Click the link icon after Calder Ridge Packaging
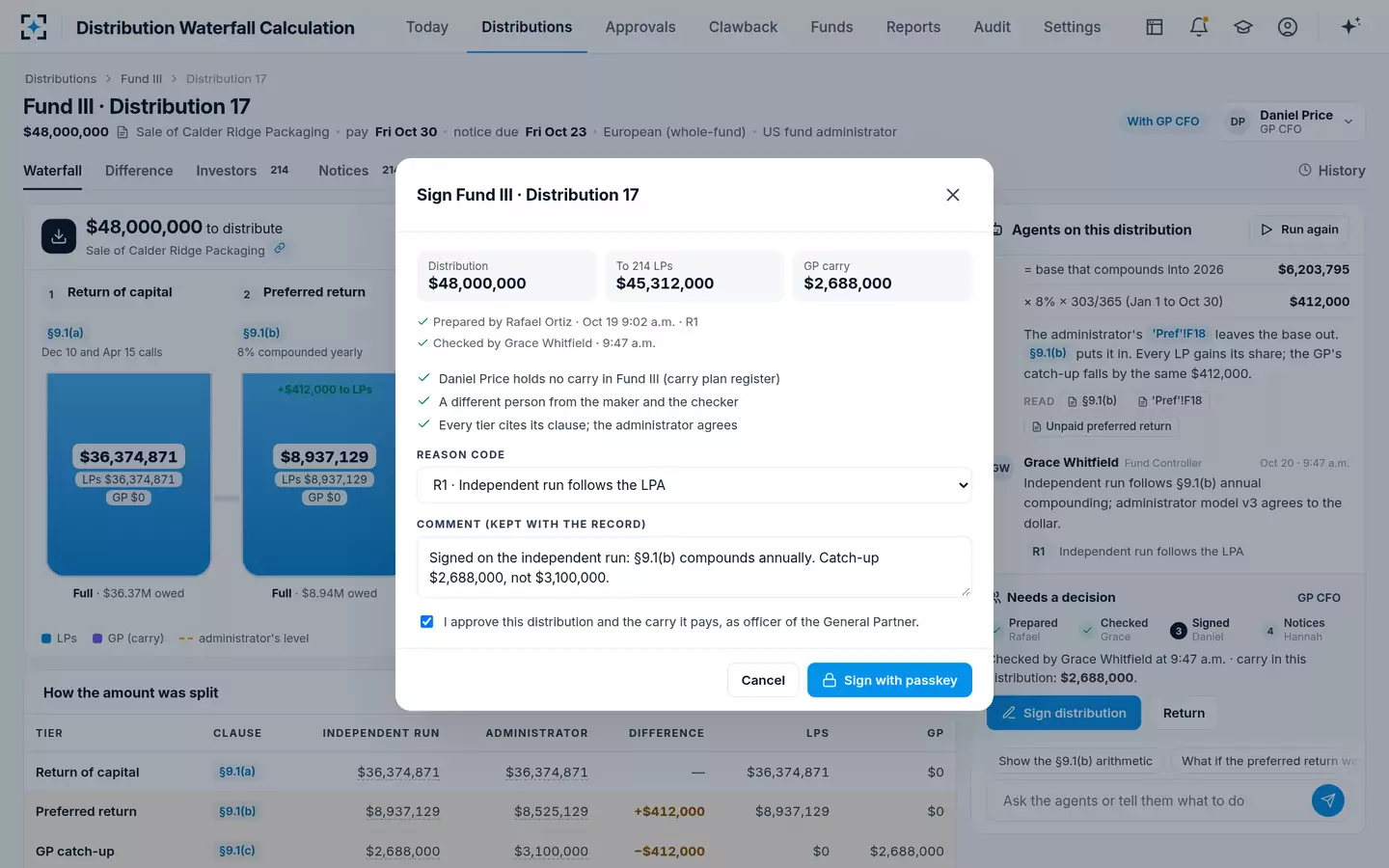The width and height of the screenshot is (1389, 868). (x=280, y=249)
